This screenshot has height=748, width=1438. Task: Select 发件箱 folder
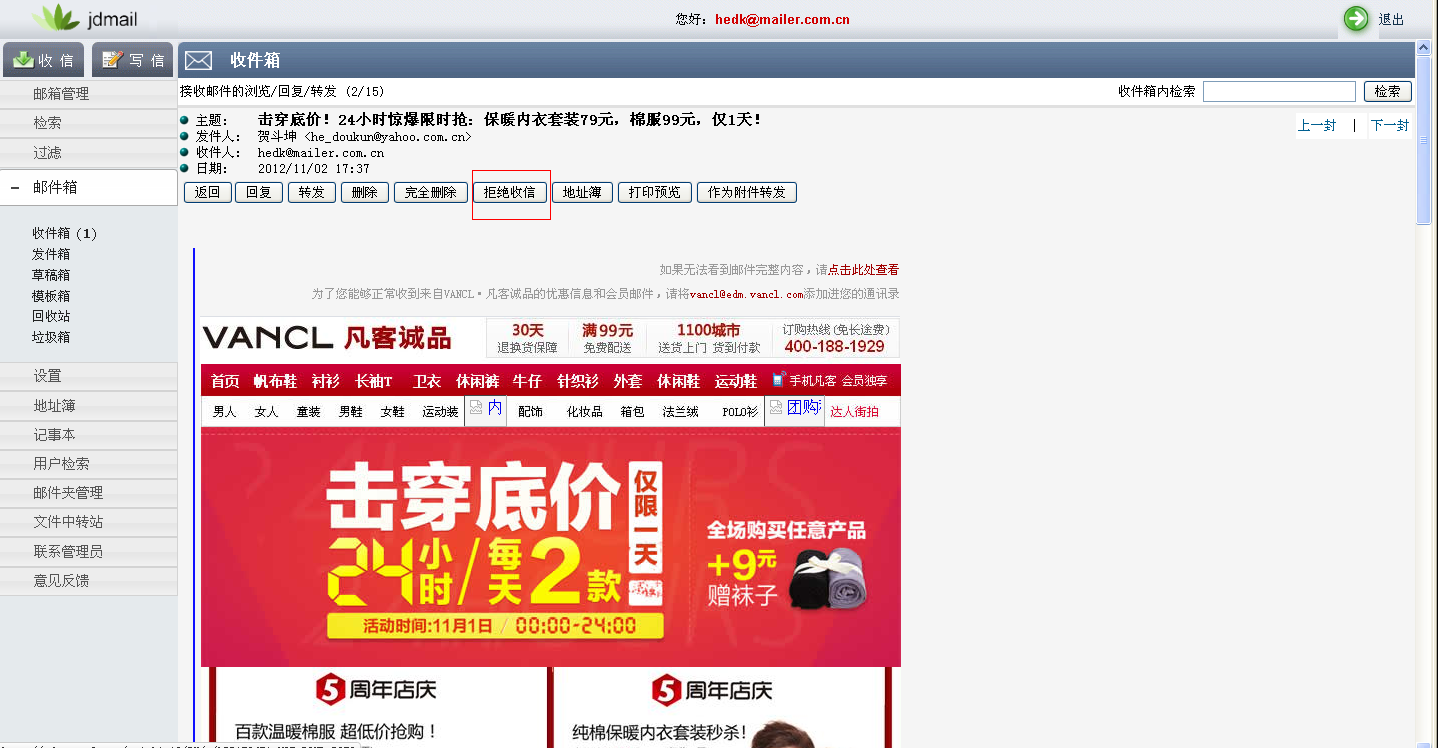[51, 254]
